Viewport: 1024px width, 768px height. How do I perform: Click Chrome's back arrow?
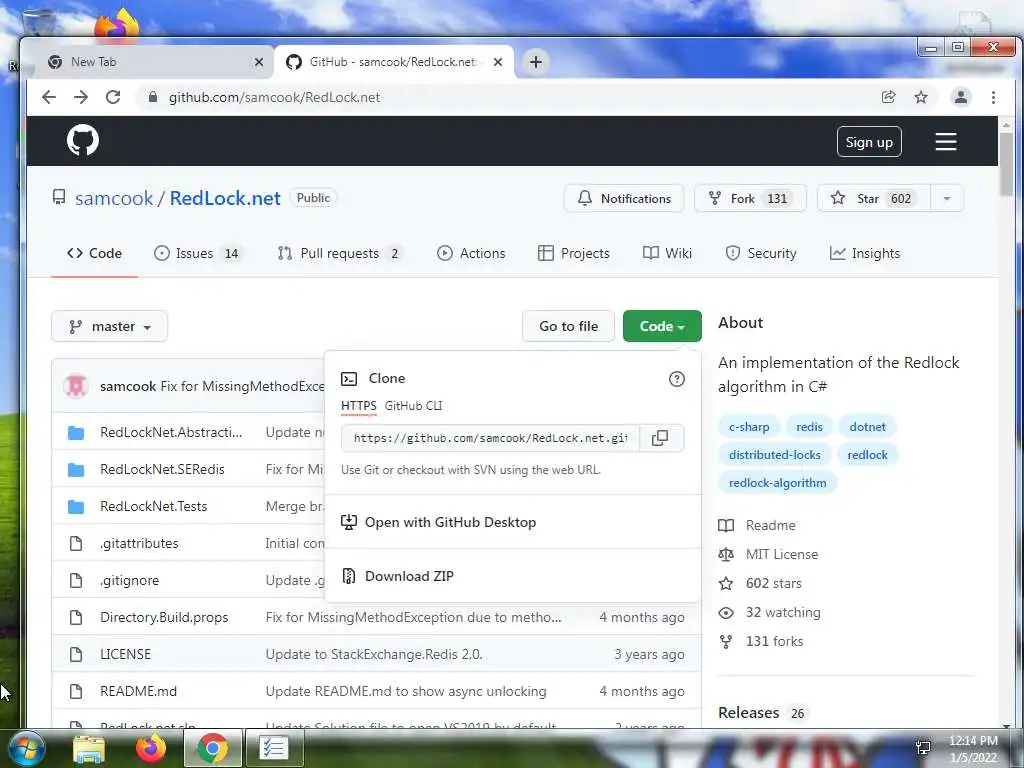49,97
